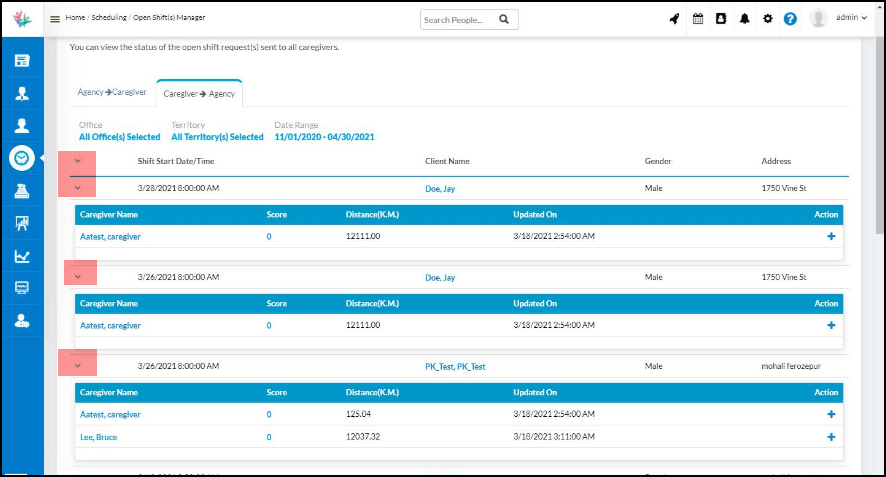Screen dimensions: 886x477
Task: Open the All Territory(s) Selected filter
Action: coord(217,137)
